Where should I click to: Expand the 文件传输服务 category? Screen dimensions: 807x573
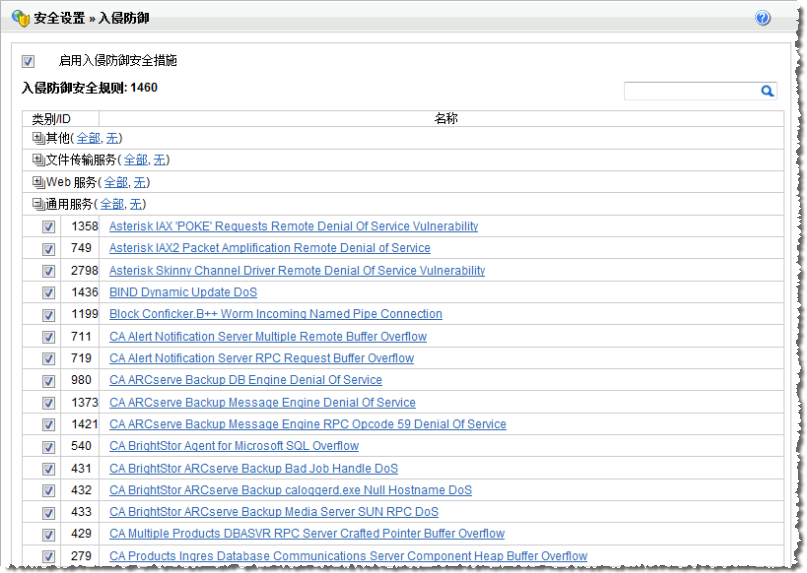(39, 160)
